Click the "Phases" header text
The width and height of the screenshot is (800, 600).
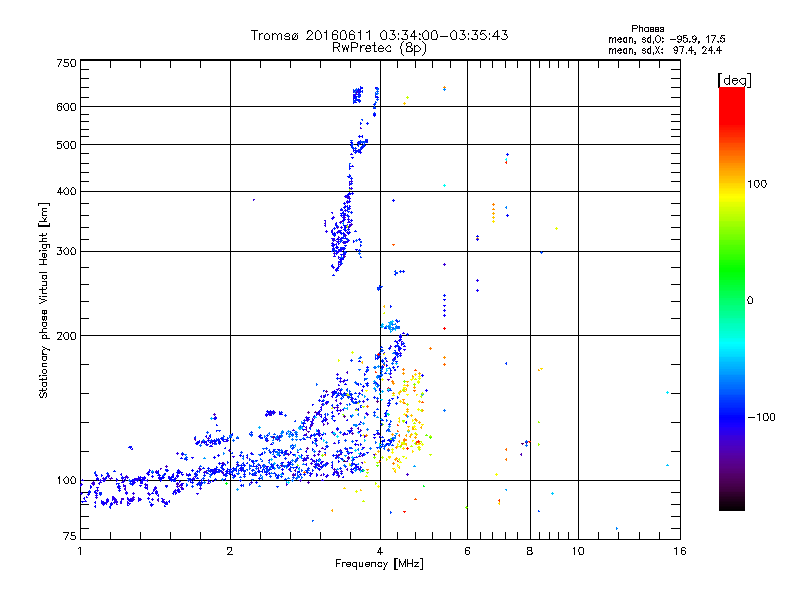click(x=647, y=29)
